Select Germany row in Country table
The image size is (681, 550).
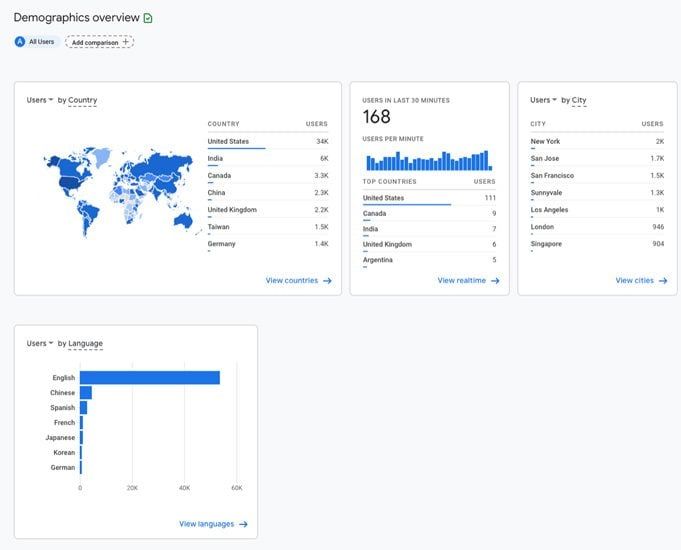[268, 244]
